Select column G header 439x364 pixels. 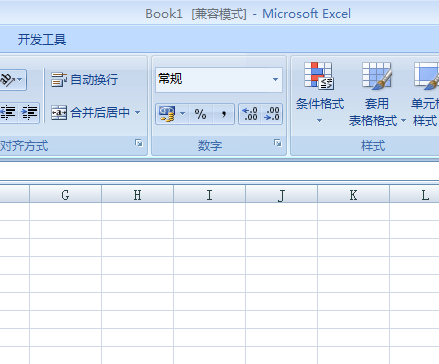[x=65, y=194]
